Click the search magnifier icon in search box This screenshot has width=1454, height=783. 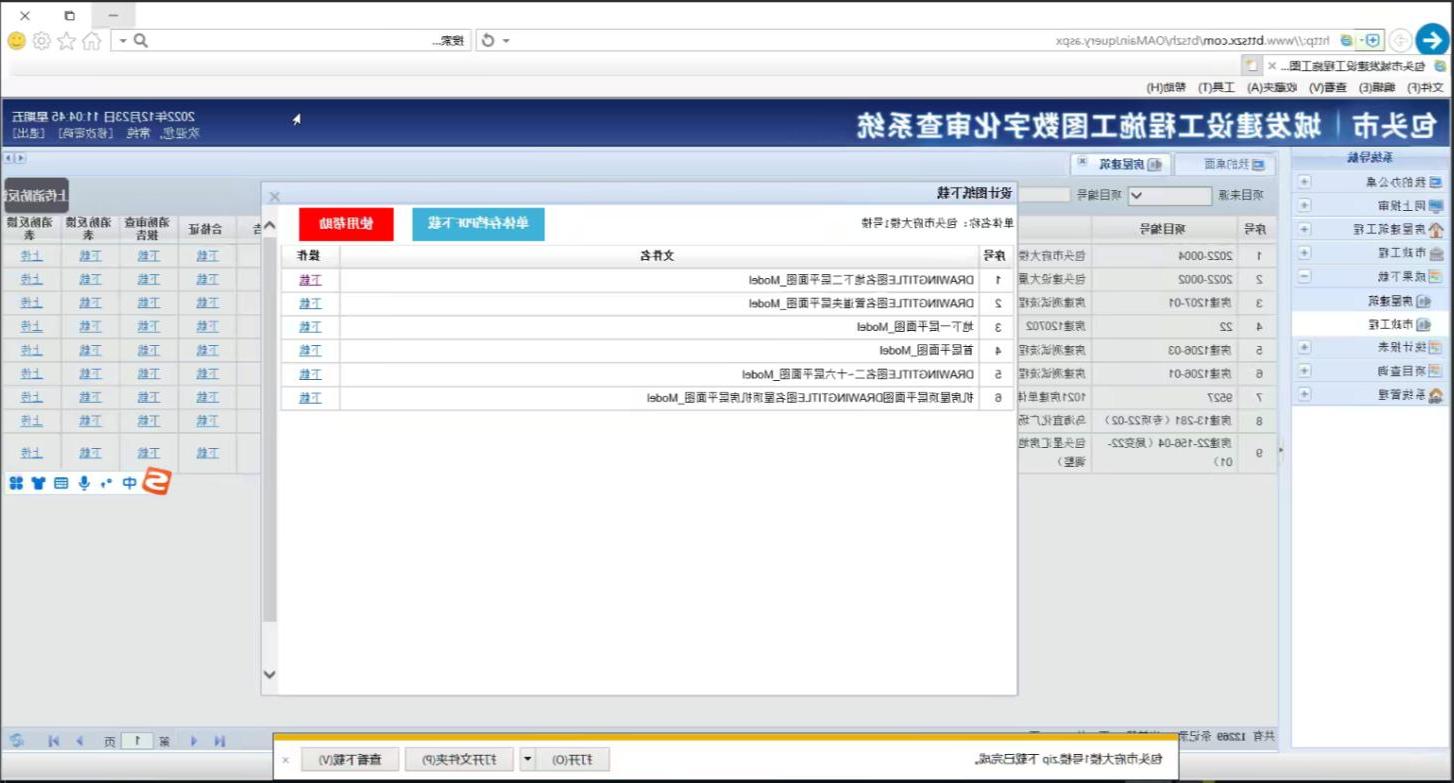[x=141, y=41]
